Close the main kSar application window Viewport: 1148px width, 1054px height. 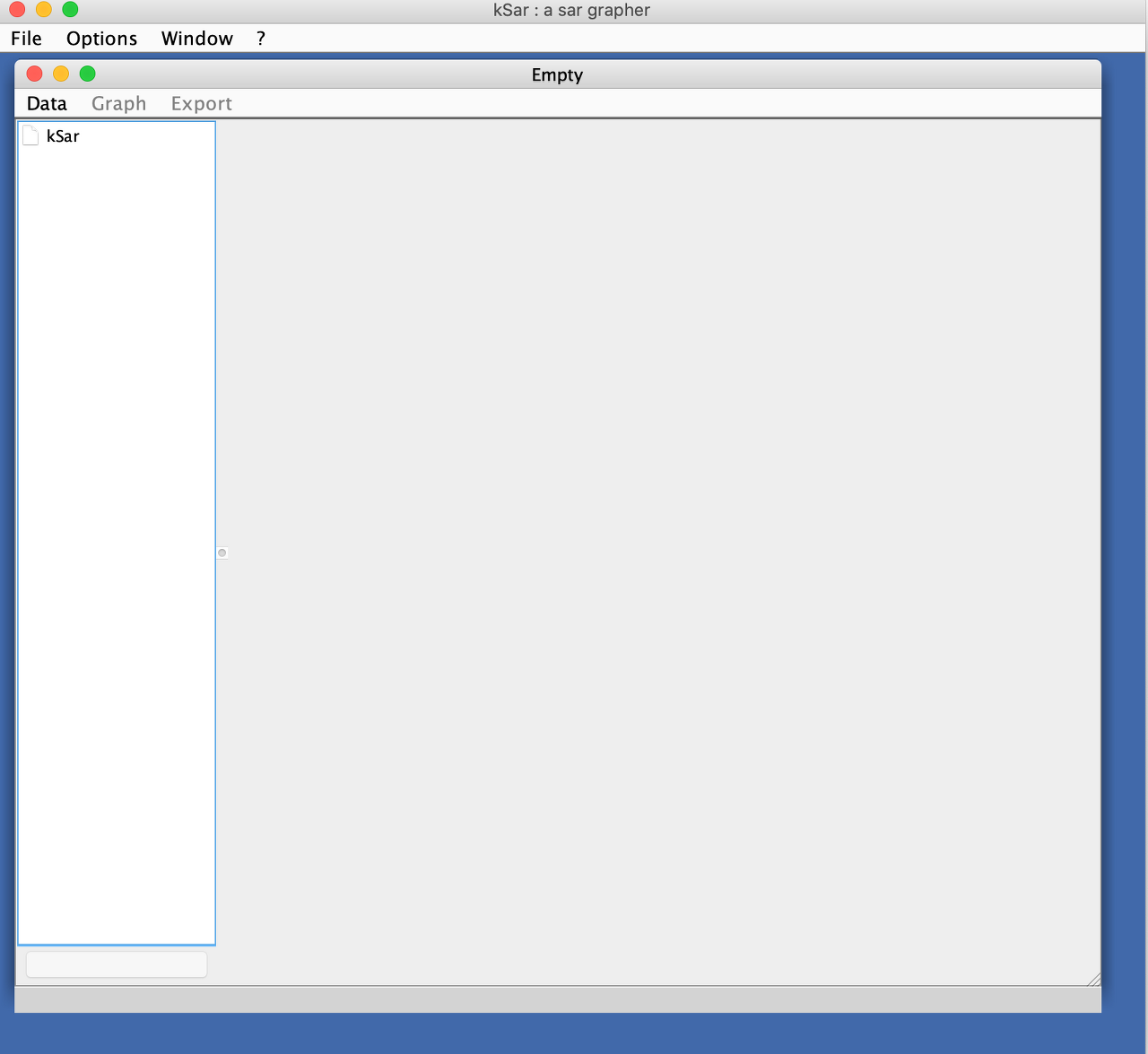pyautogui.click(x=17, y=10)
